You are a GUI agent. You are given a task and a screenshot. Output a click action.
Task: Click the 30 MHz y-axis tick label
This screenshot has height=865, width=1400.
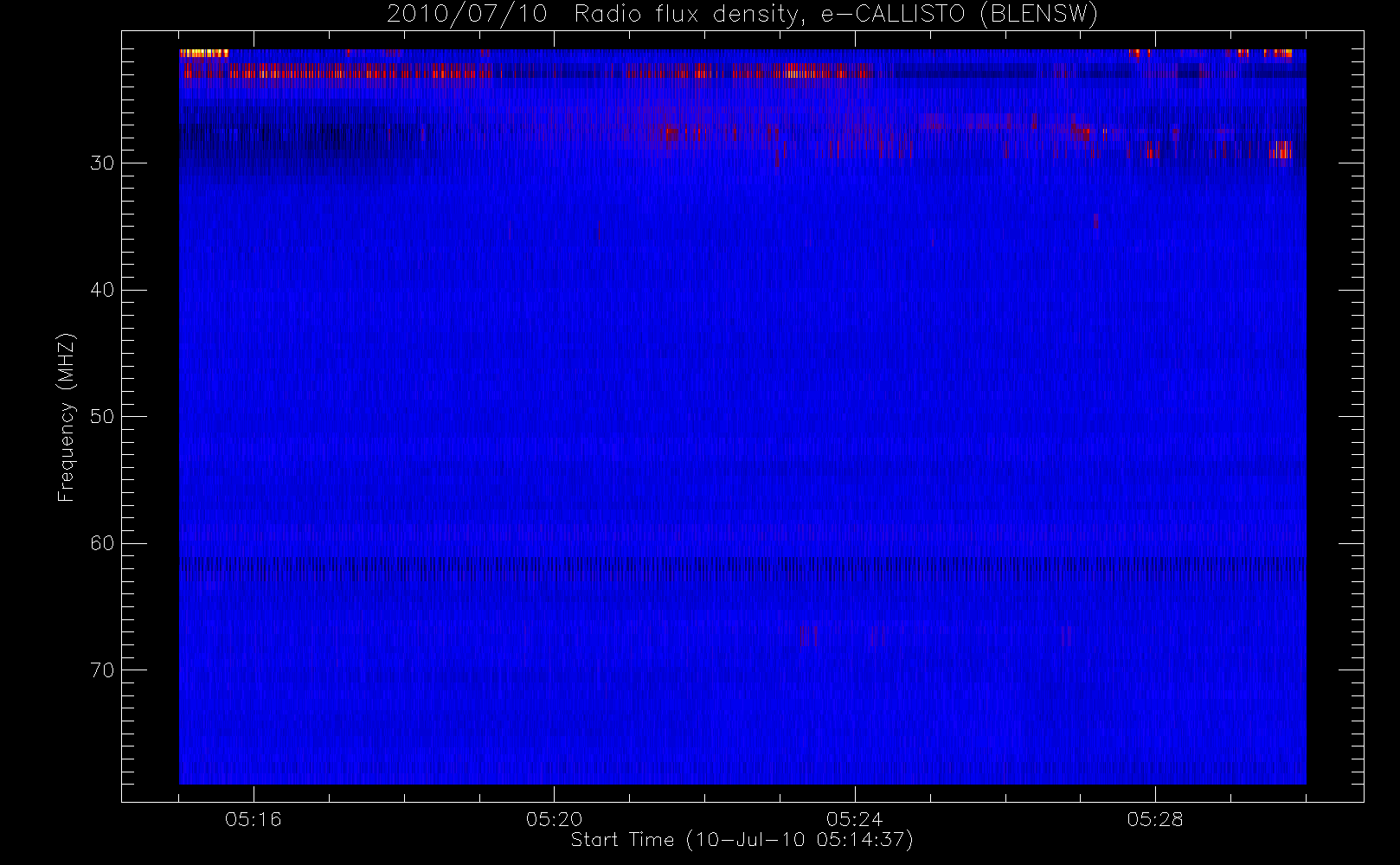[x=102, y=163]
